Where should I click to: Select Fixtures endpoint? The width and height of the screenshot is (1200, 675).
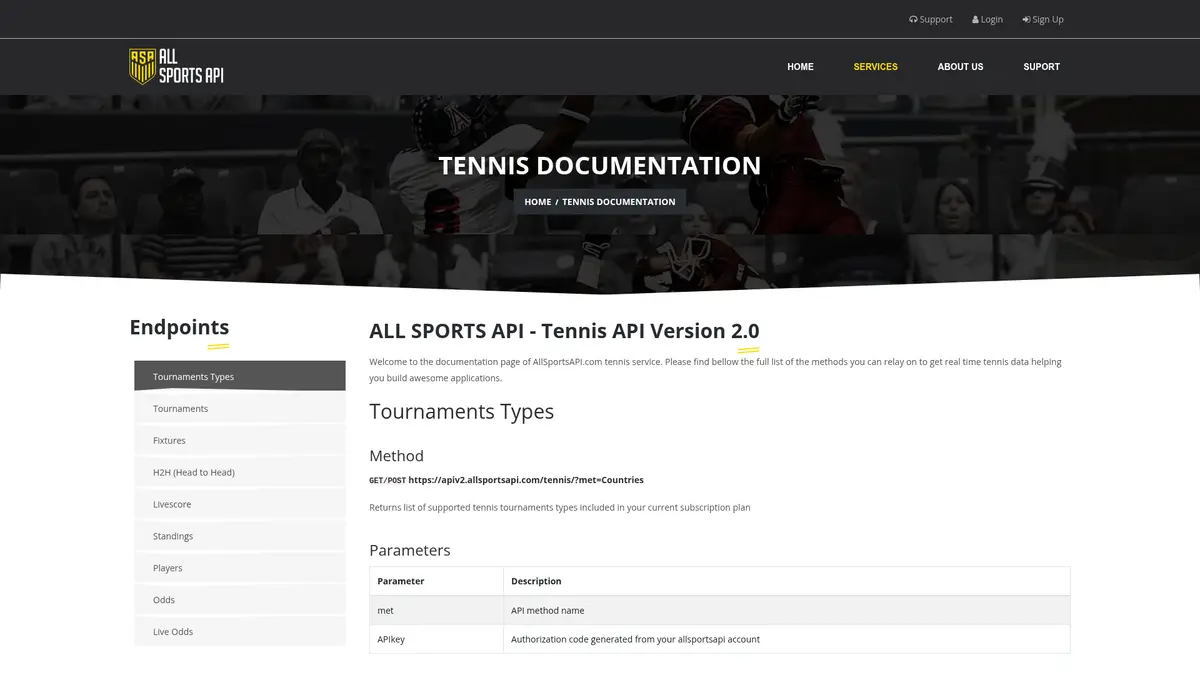(240, 440)
